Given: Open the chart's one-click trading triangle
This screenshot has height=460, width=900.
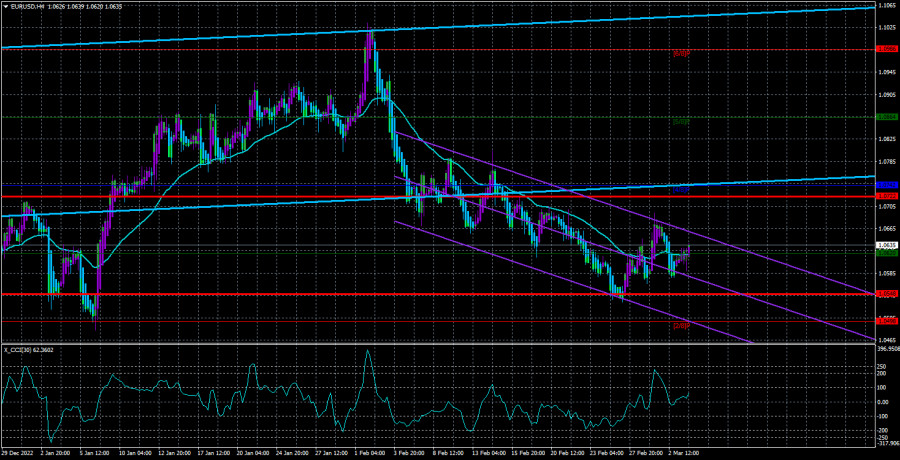Looking at the screenshot, I should [6, 6].
